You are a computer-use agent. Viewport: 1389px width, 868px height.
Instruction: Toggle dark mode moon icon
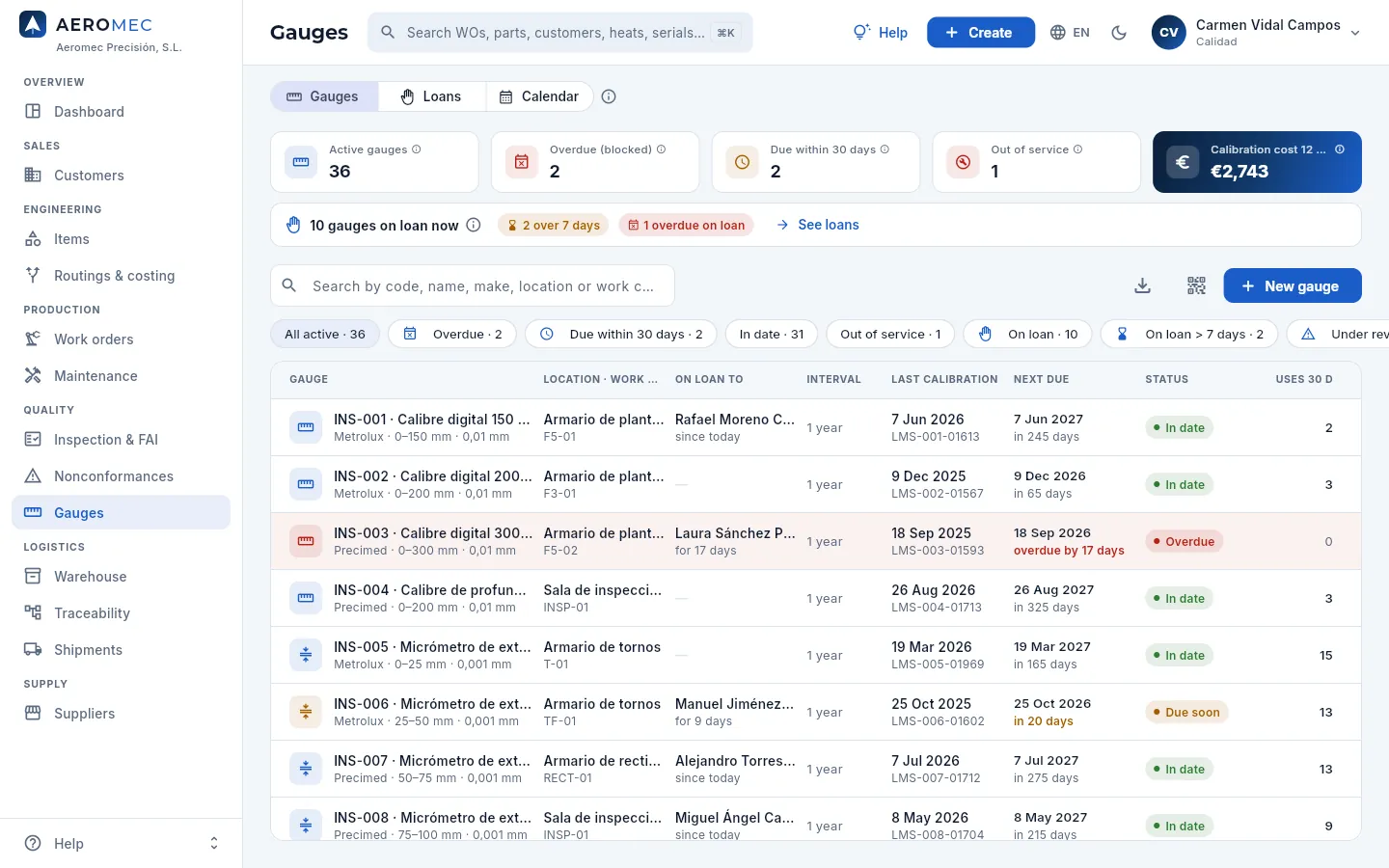click(1119, 33)
